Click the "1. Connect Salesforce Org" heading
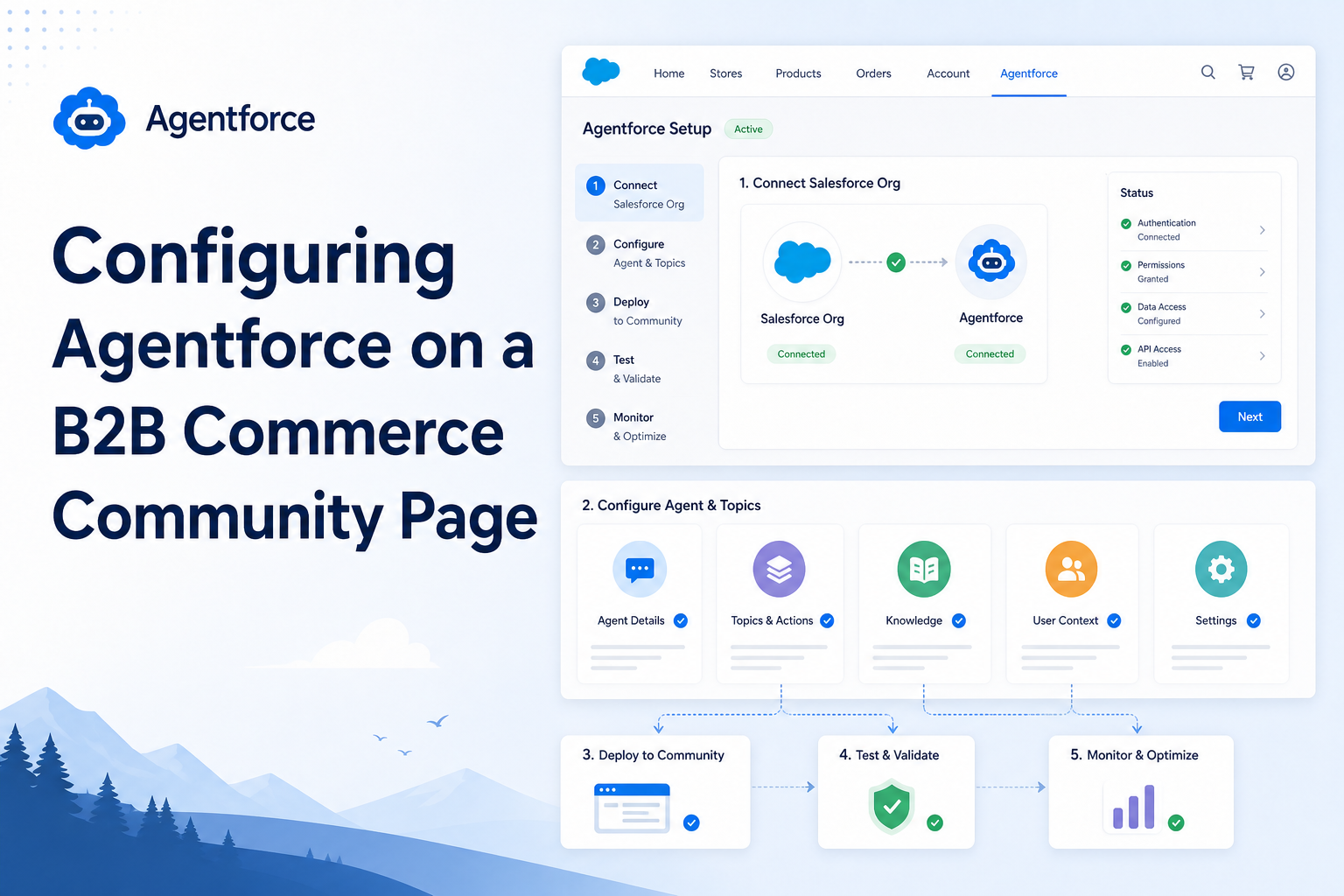This screenshot has height=896, width=1344. [820, 183]
